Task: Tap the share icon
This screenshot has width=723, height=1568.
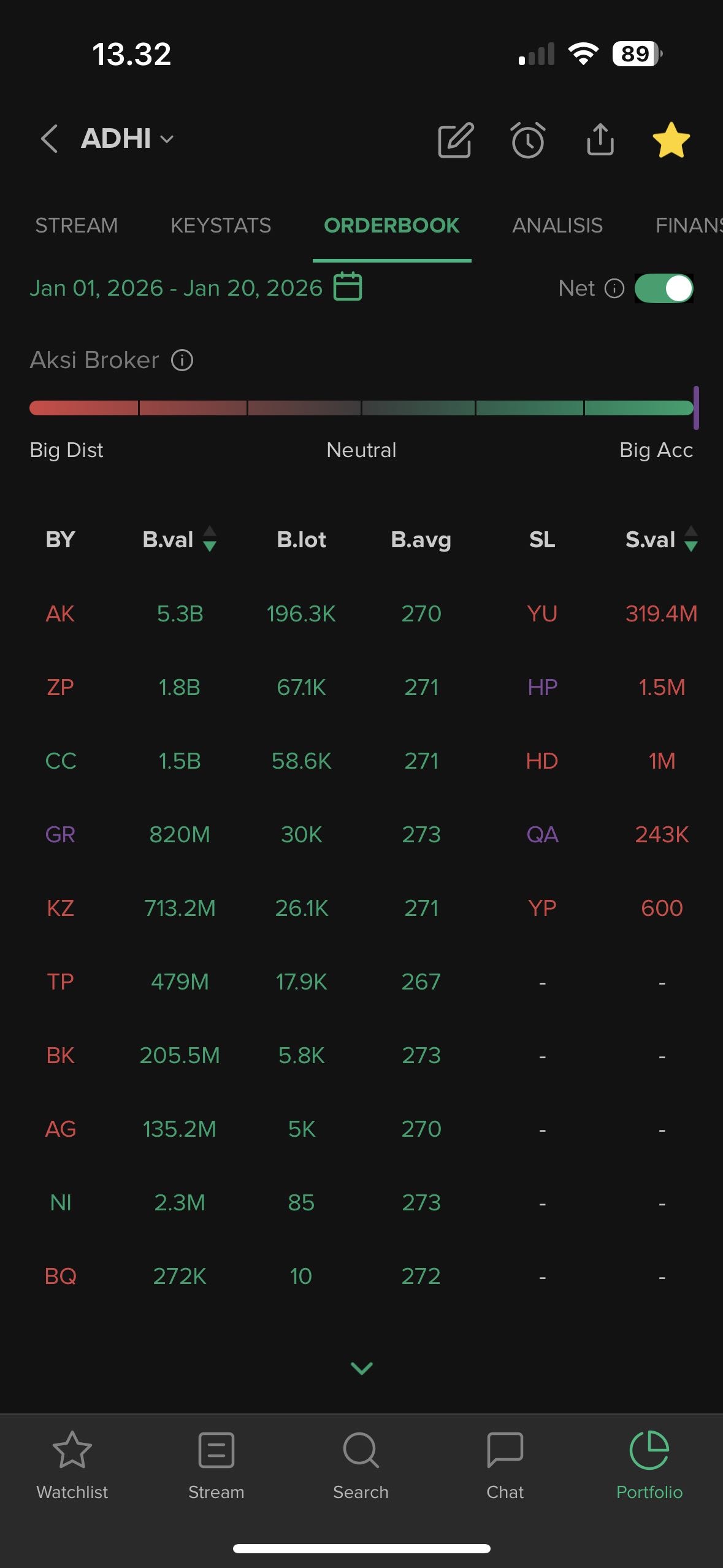Action: 600,140
